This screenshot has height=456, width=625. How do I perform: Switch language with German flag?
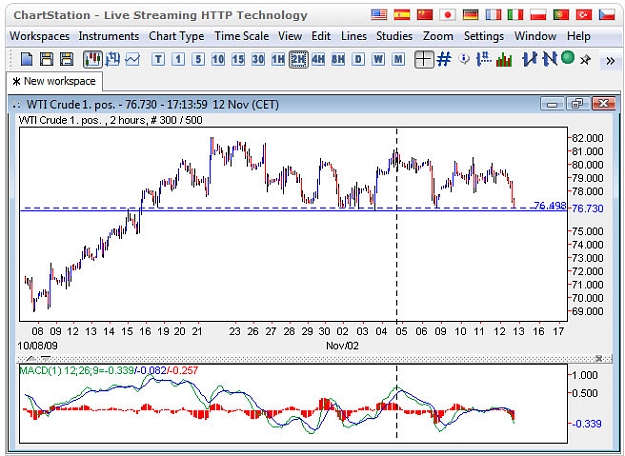click(470, 15)
